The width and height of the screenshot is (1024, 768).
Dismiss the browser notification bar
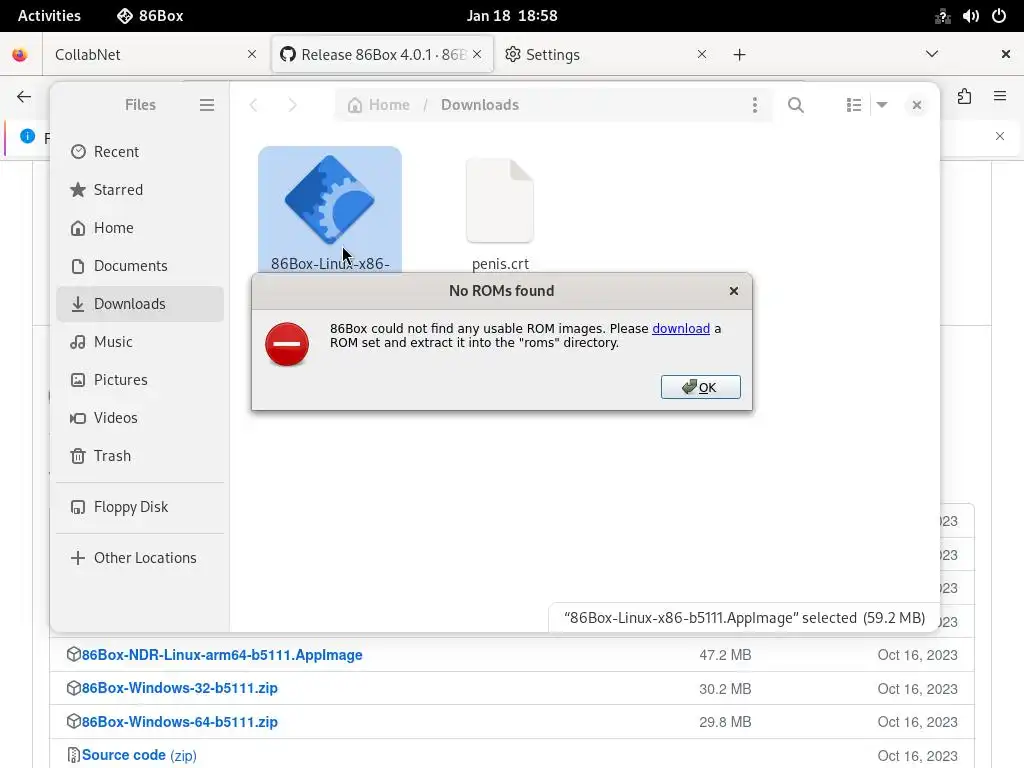coord(999,136)
